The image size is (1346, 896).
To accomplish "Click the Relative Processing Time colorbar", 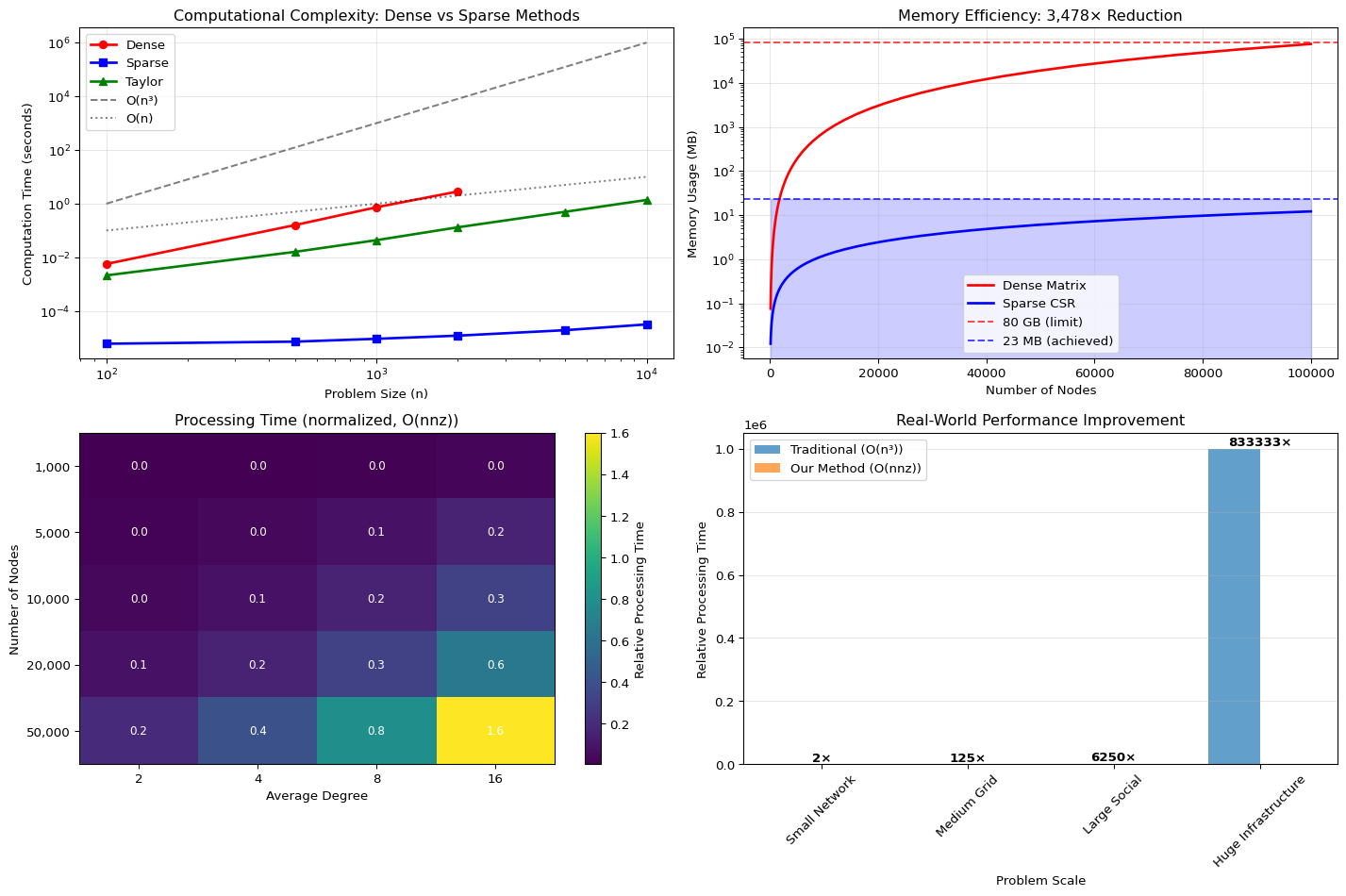I will click(x=593, y=598).
